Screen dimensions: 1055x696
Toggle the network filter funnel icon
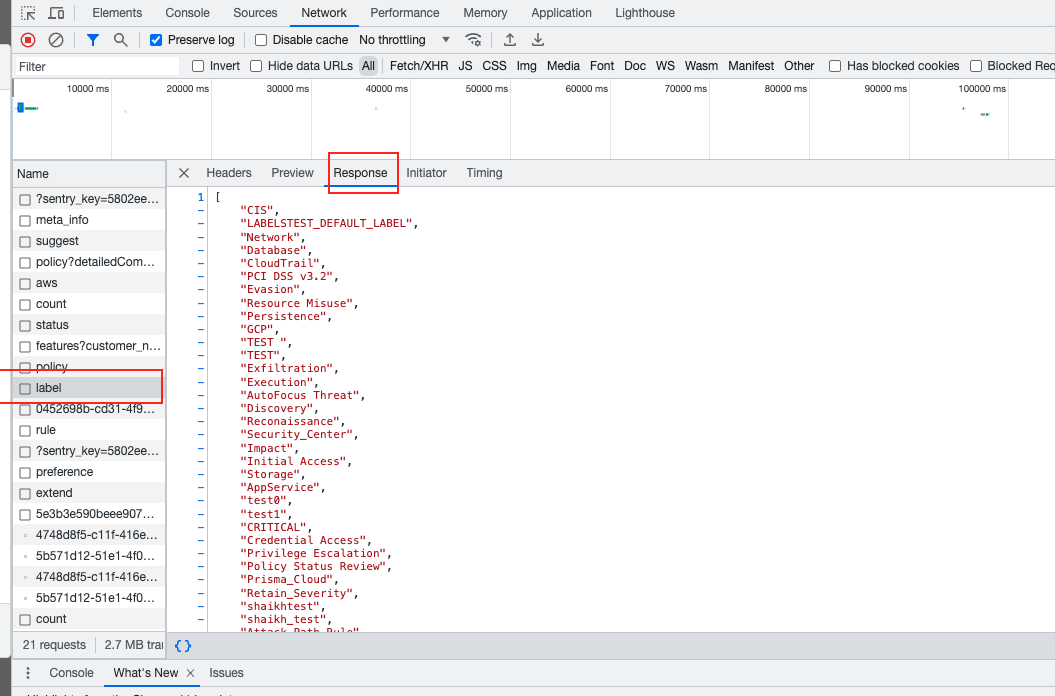[x=93, y=40]
